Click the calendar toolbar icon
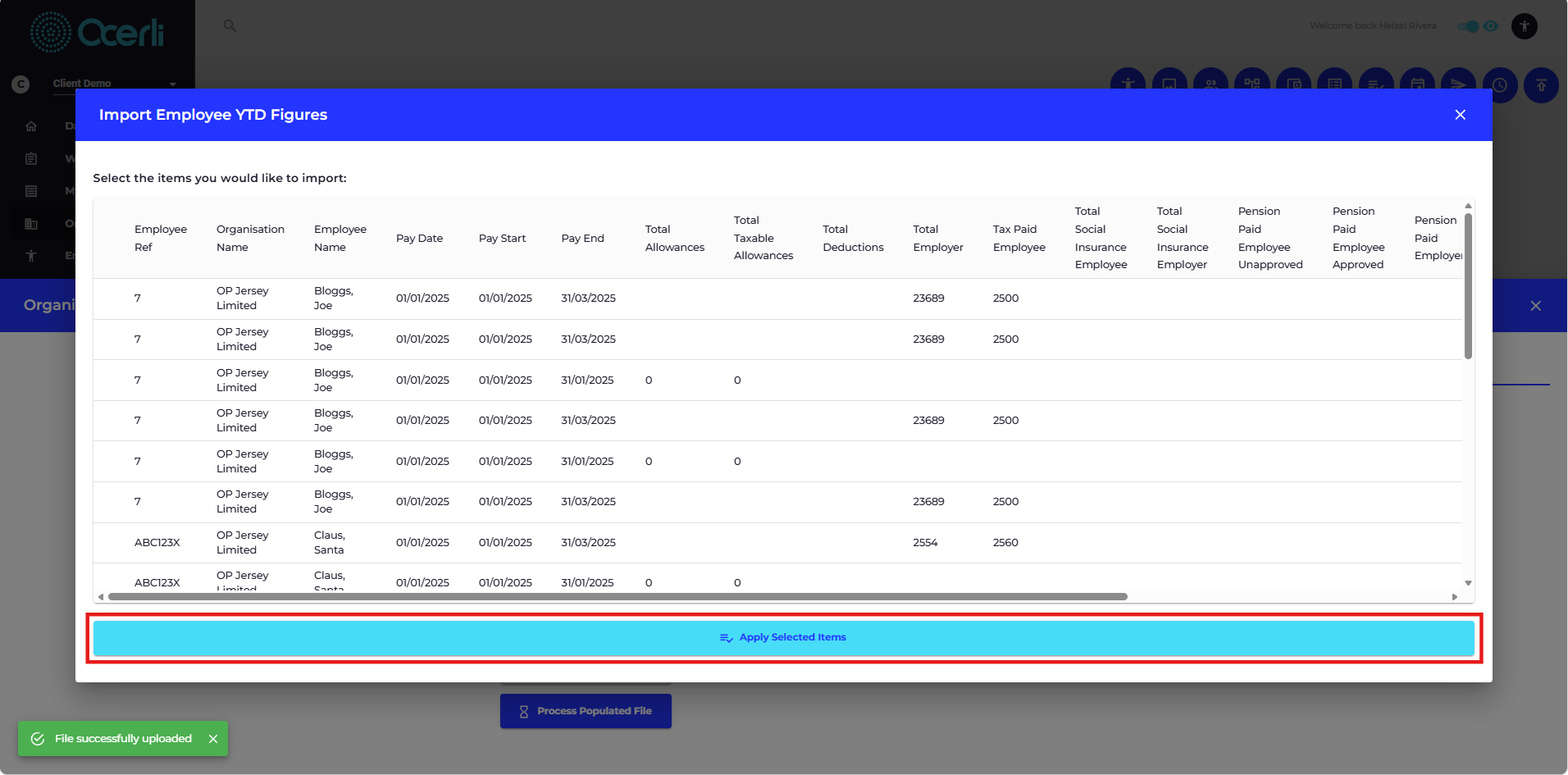The image size is (1568, 775). (x=1417, y=78)
